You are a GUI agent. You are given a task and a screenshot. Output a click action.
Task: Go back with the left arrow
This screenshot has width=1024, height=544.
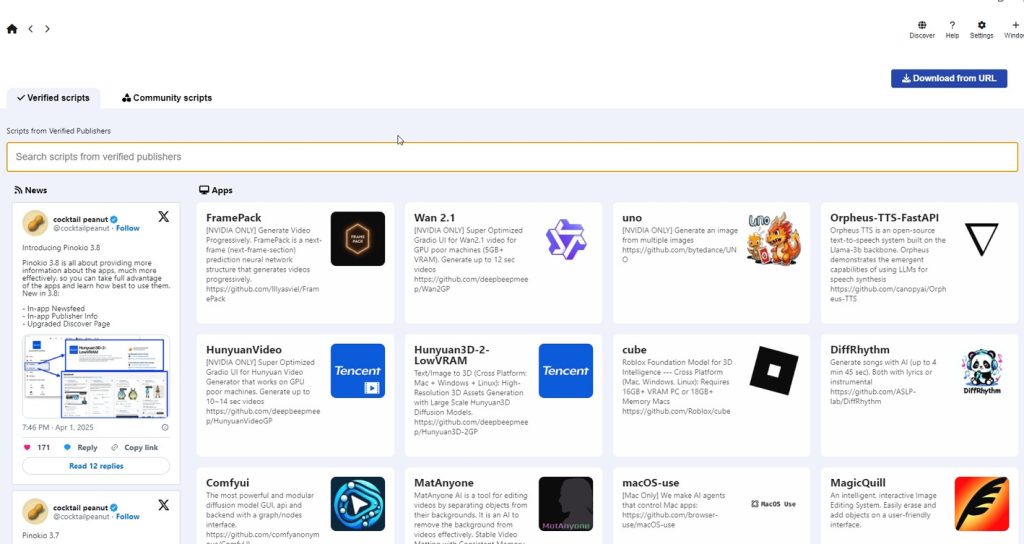pos(31,29)
